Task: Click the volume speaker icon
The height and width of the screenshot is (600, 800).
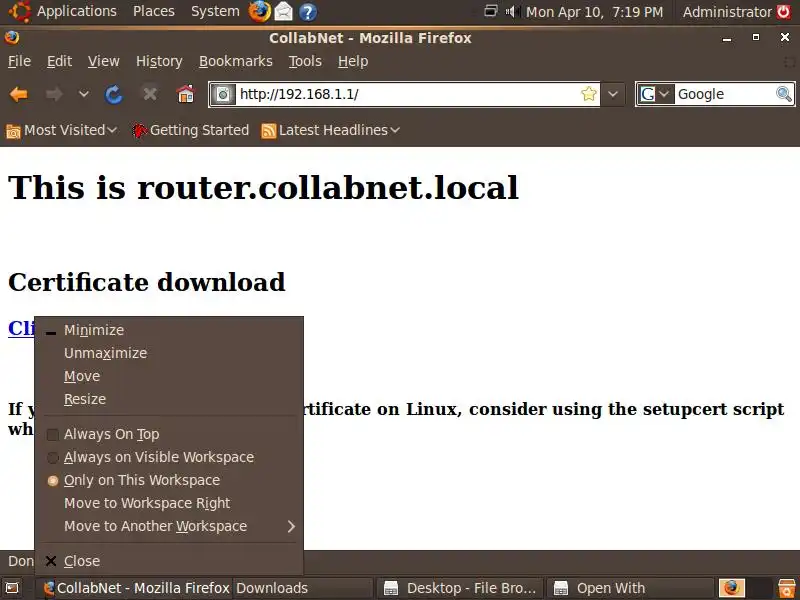Action: pos(513,11)
